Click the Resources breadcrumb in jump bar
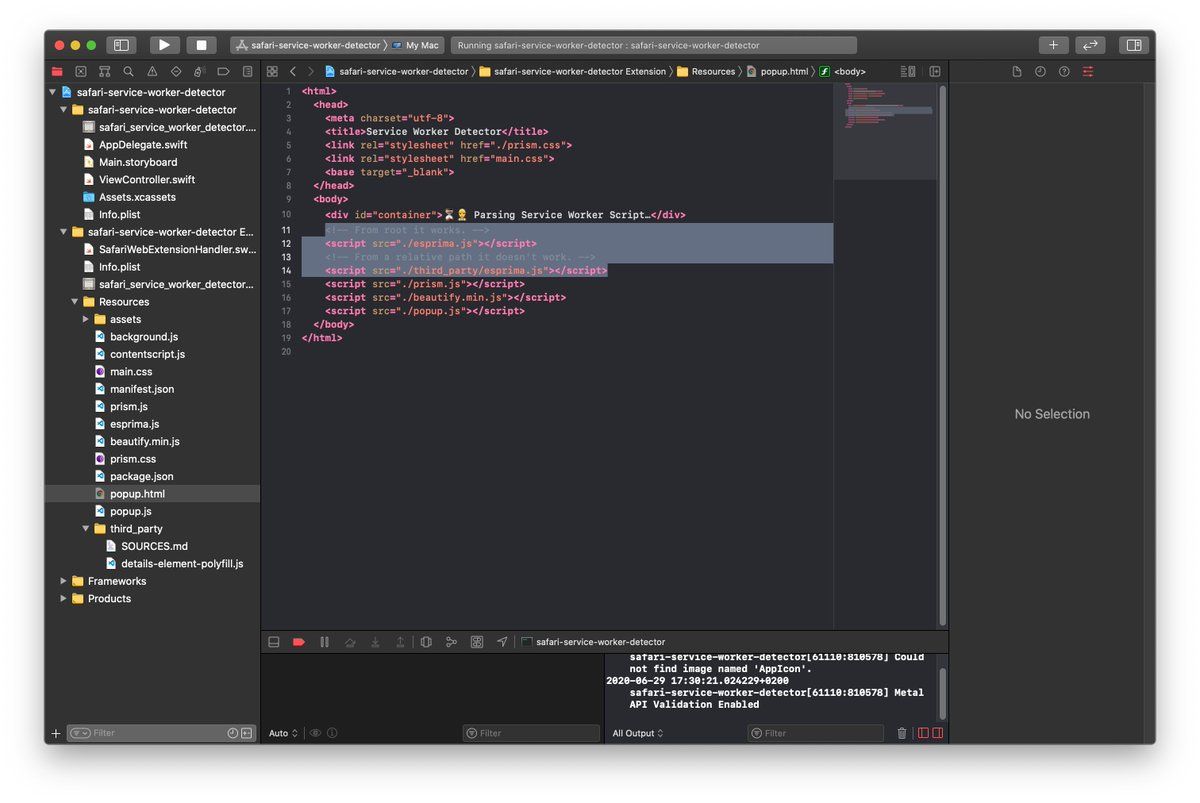The width and height of the screenshot is (1200, 803). point(705,72)
